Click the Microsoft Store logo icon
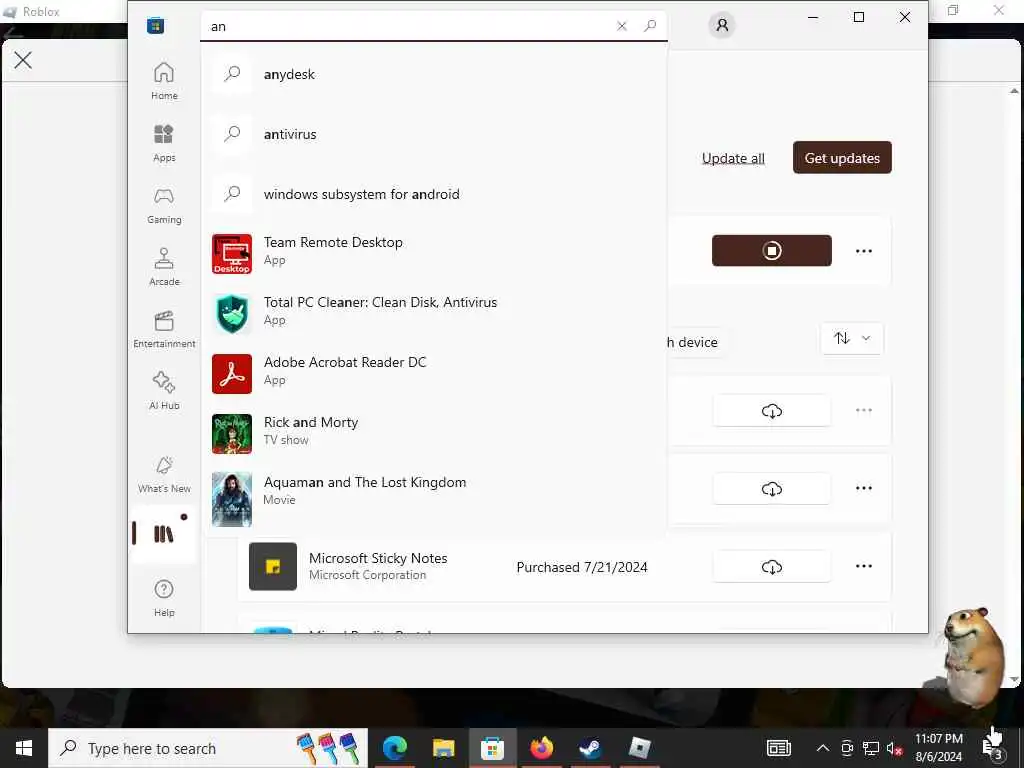The width and height of the screenshot is (1024, 768). pyautogui.click(x=155, y=25)
